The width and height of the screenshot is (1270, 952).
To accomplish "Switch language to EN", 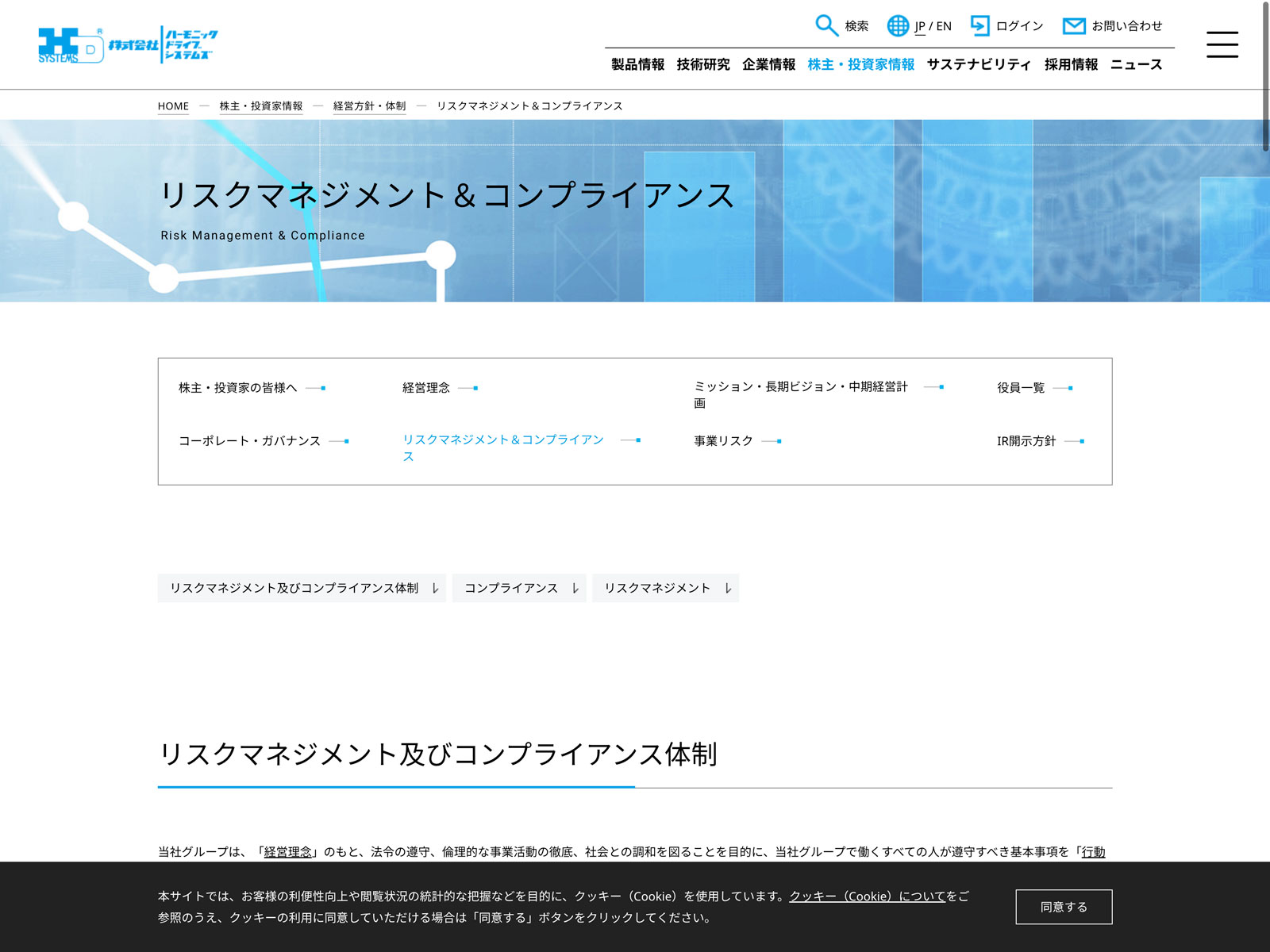I will coord(944,26).
